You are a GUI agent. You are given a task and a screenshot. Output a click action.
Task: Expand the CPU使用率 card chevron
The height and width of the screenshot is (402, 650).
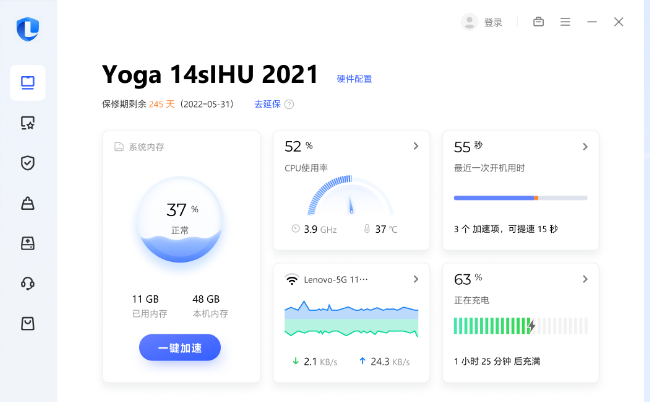[416, 146]
